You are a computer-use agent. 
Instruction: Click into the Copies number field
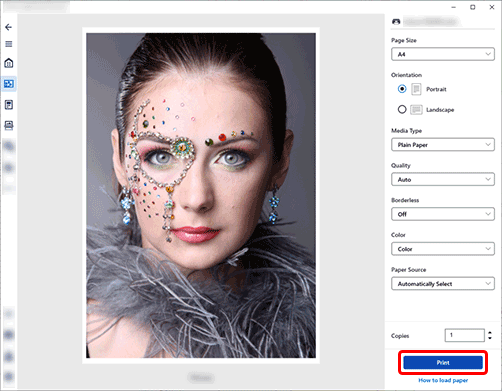point(464,335)
